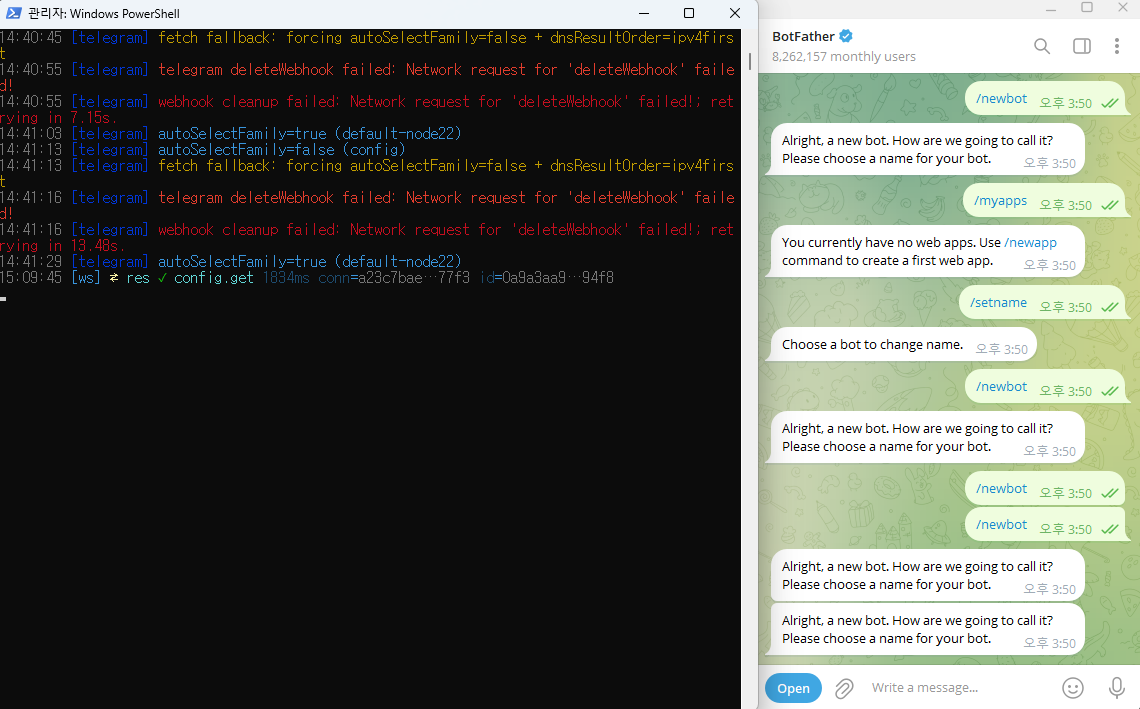Click the search icon in BotFather chat header
Image resolution: width=1140 pixels, height=709 pixels.
(x=1042, y=47)
